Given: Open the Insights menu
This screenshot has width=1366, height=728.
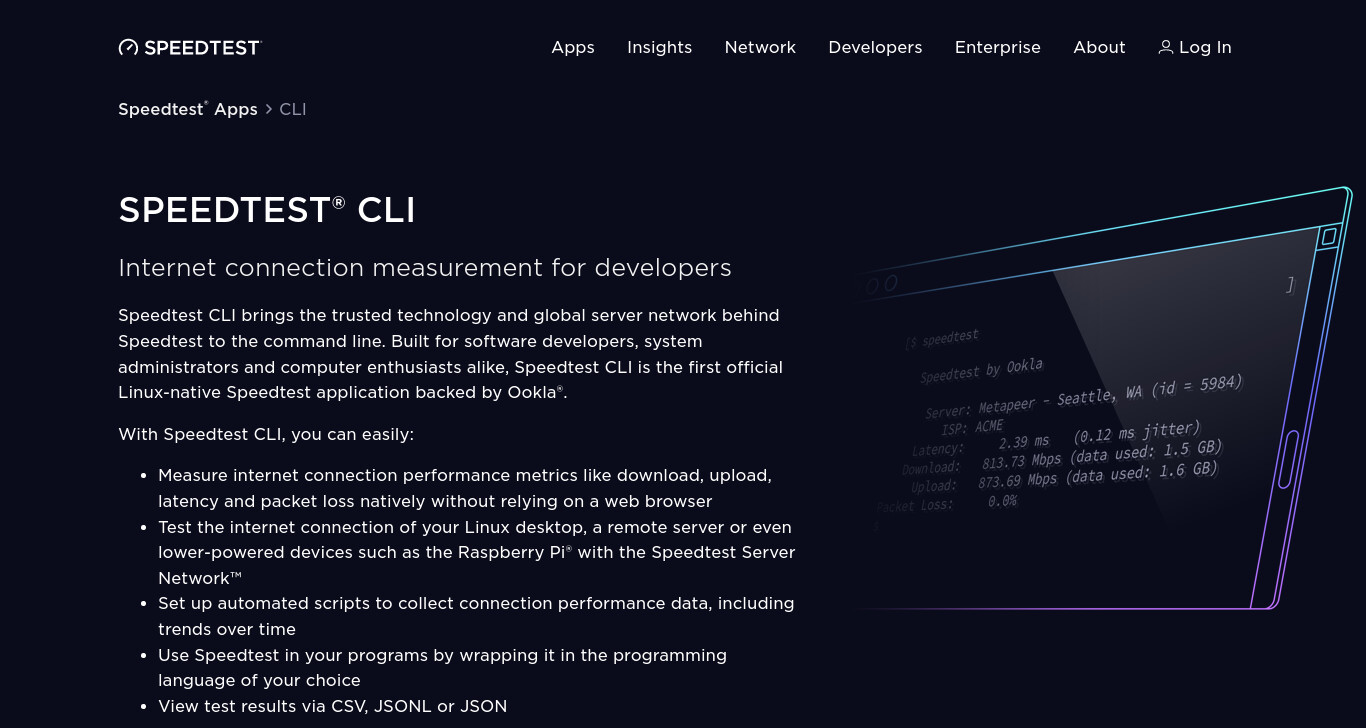Looking at the screenshot, I should click(x=659, y=47).
